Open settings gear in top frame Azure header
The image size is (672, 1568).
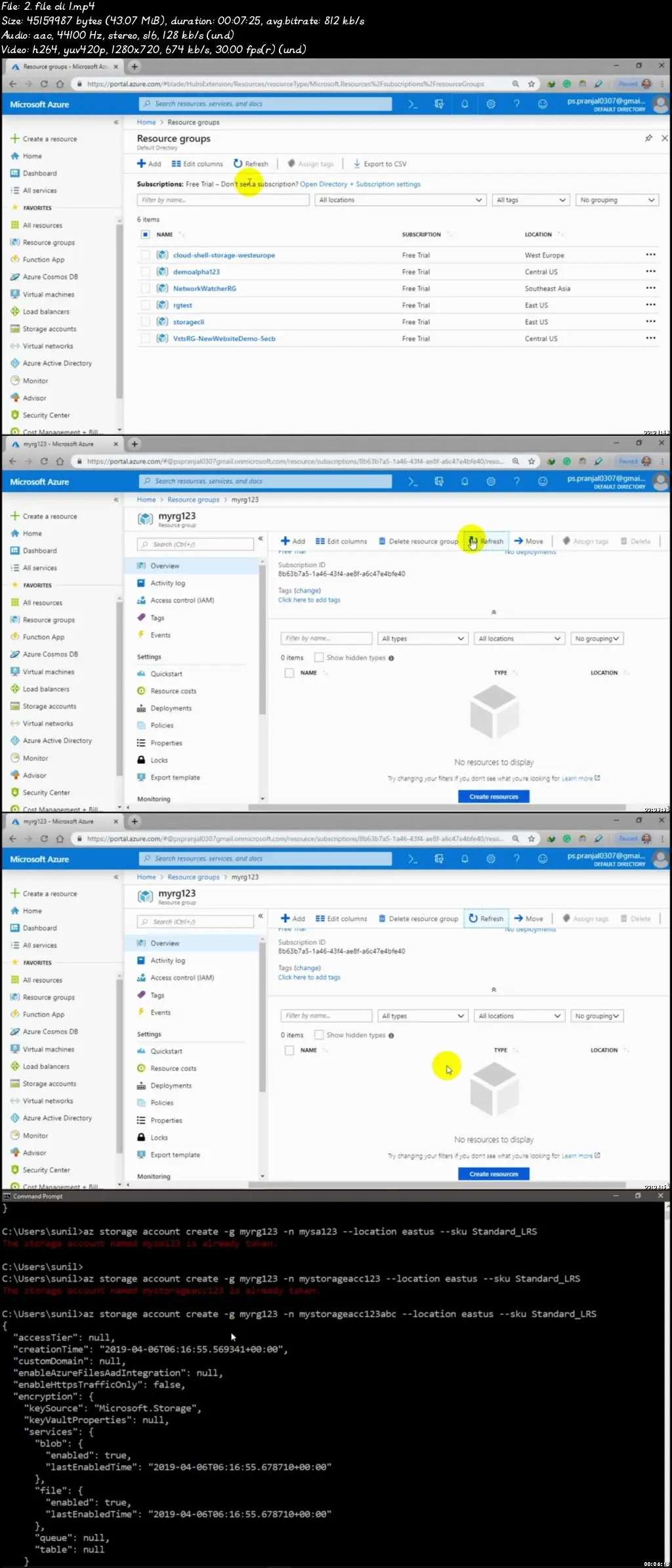tap(490, 104)
